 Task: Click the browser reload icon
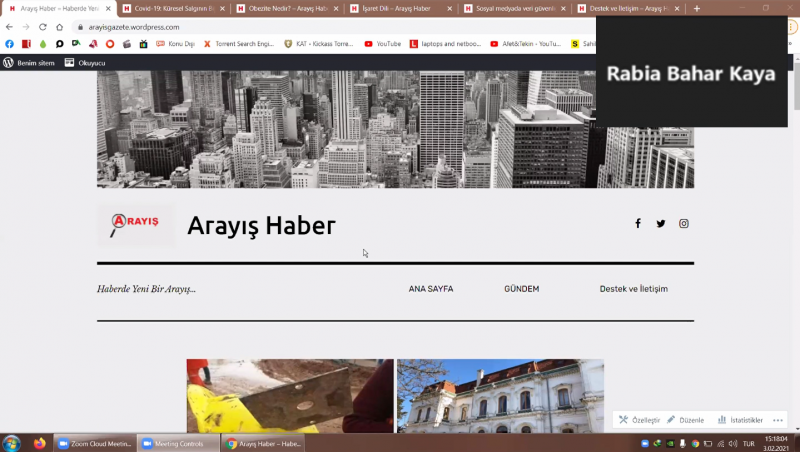pyautogui.click(x=43, y=27)
